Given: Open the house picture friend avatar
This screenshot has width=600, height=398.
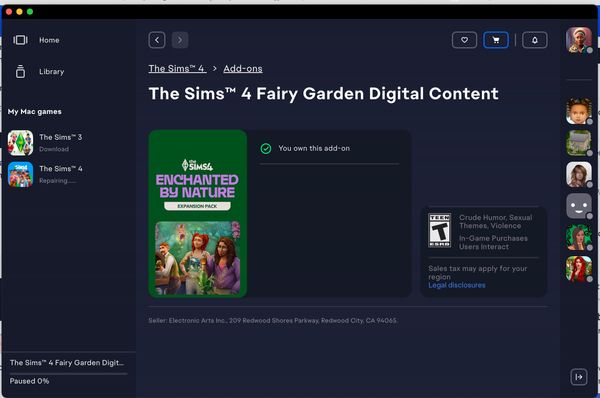Looking at the screenshot, I should (579, 143).
